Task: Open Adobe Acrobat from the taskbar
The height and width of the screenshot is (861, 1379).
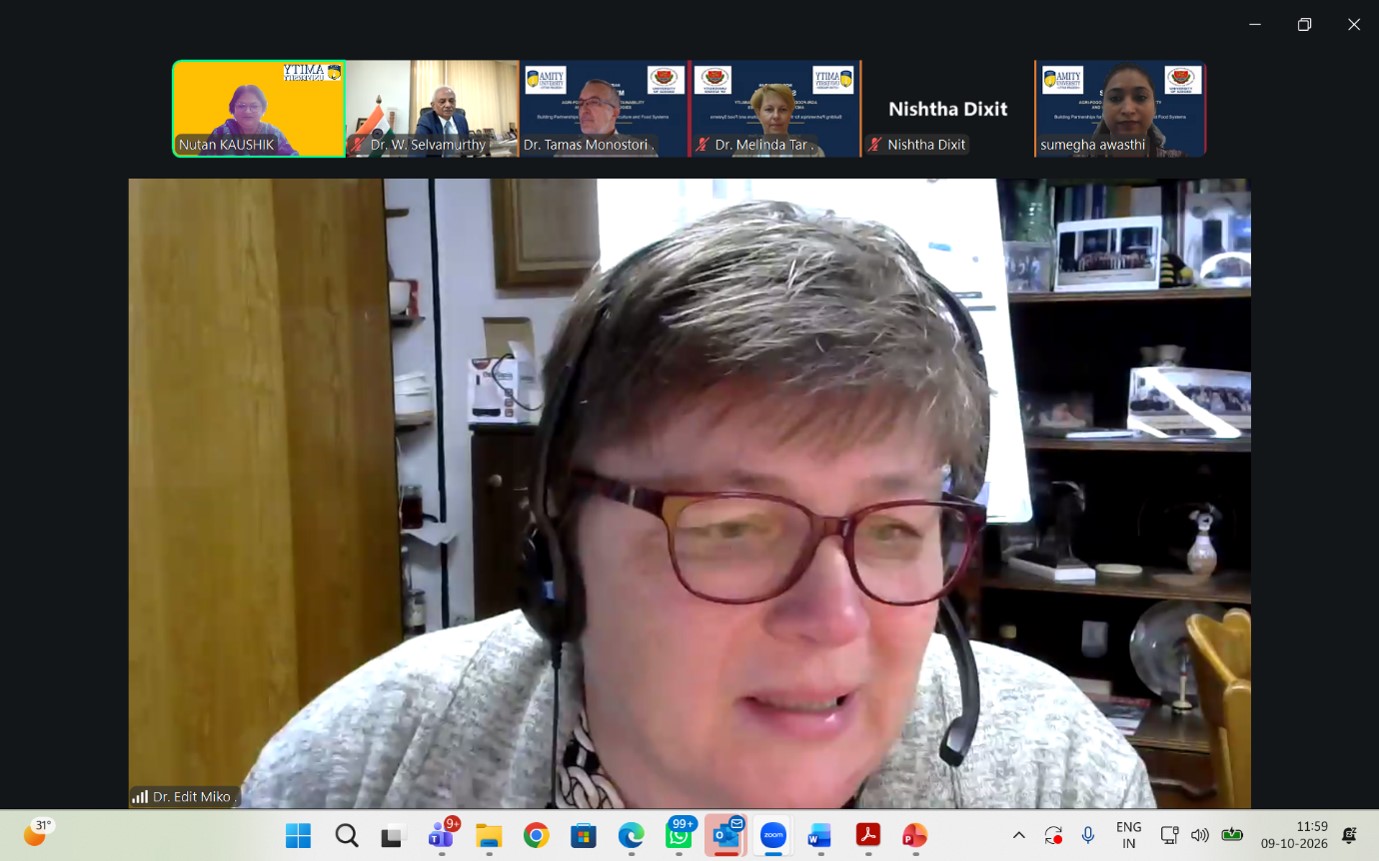Action: pos(868,836)
